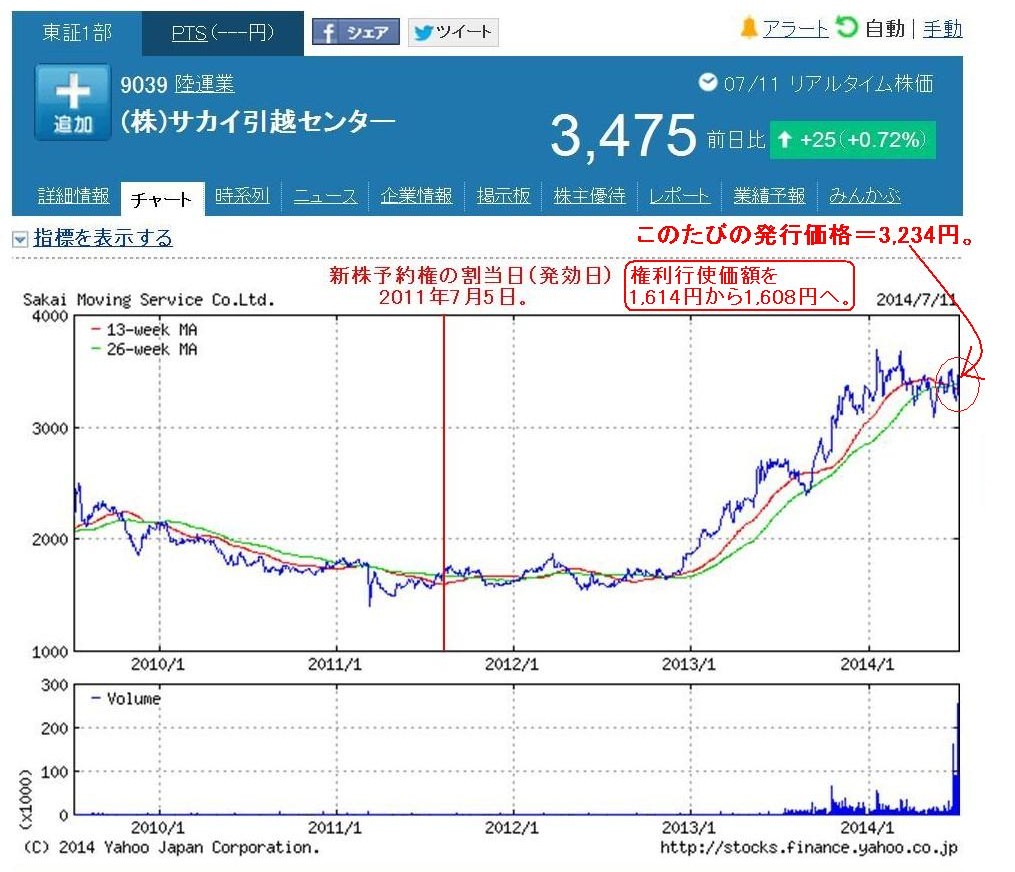Open the レポート tab
The image size is (1015, 872).
680,196
